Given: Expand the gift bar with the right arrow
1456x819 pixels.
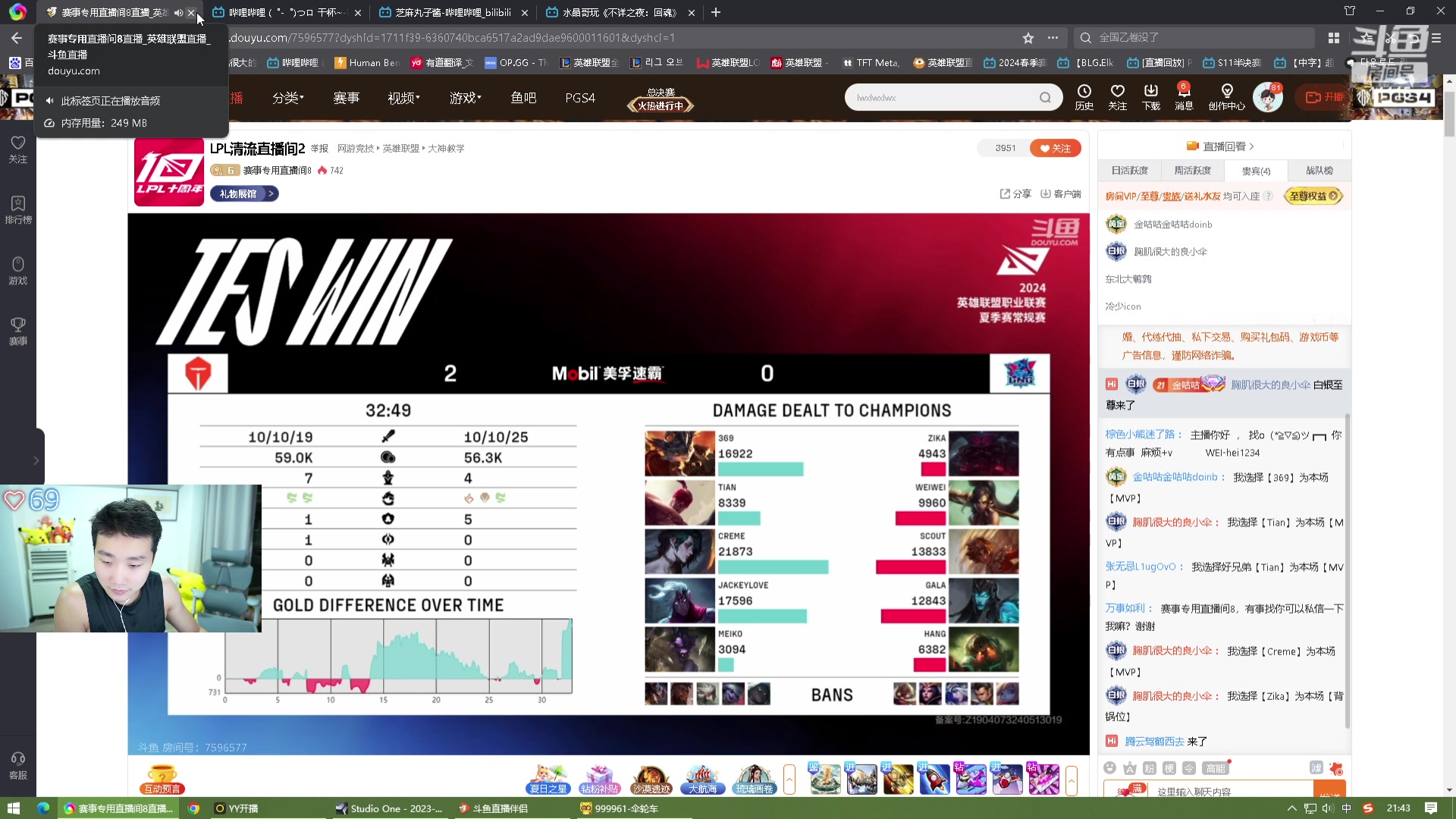Looking at the screenshot, I should [x=1072, y=780].
